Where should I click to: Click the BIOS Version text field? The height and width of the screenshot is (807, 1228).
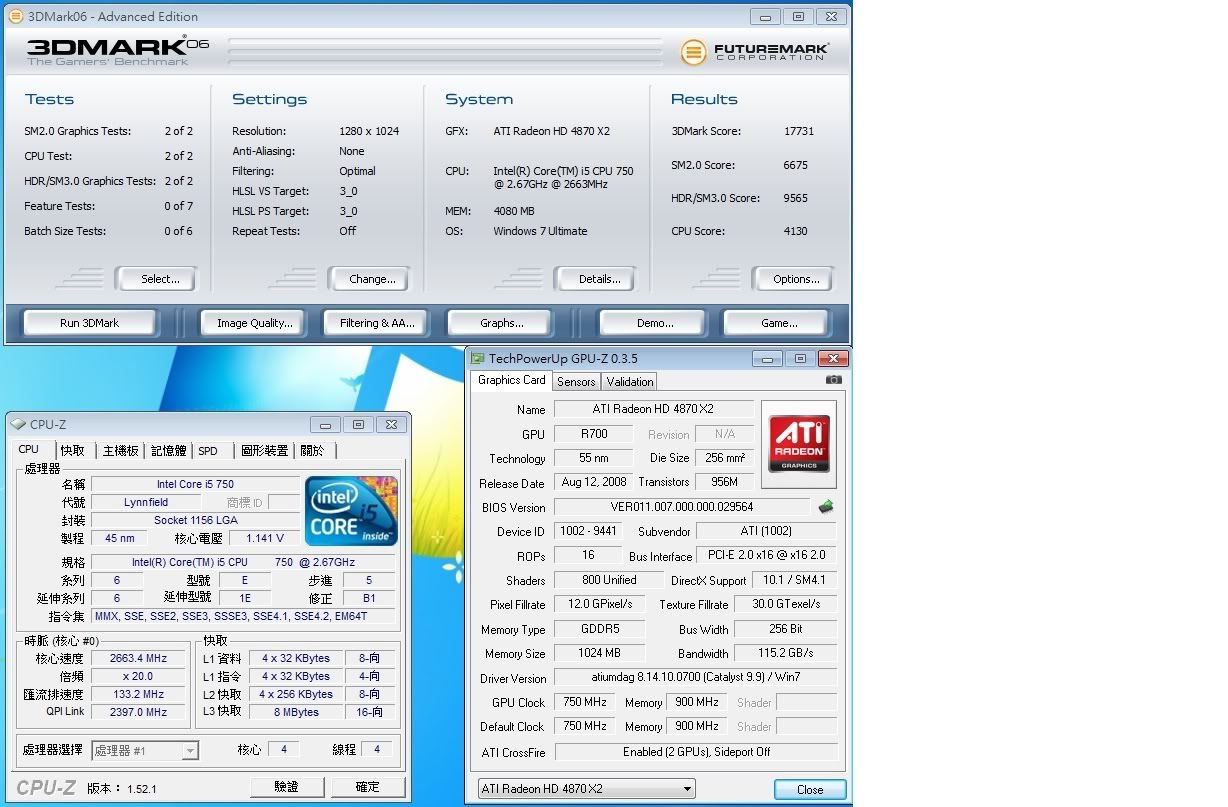[681, 507]
